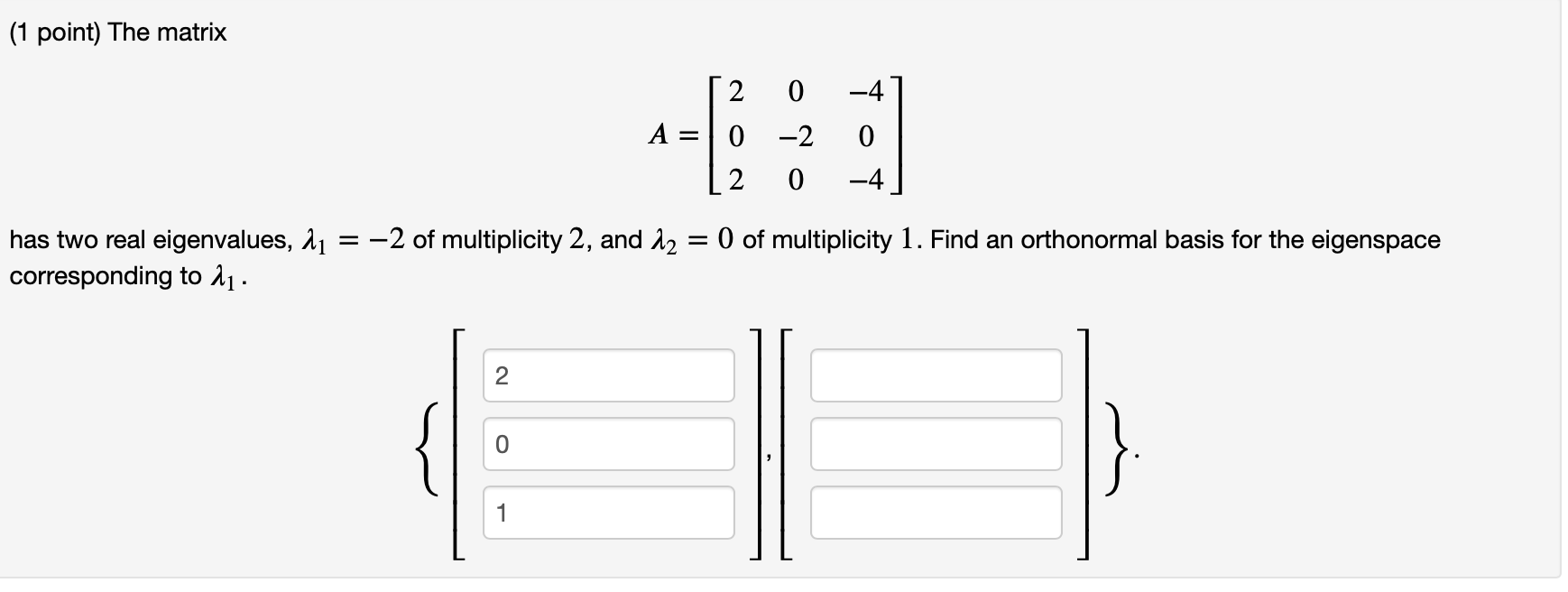Select the second entry of the first answer vector
The height and width of the screenshot is (592, 1568).
click(x=608, y=444)
